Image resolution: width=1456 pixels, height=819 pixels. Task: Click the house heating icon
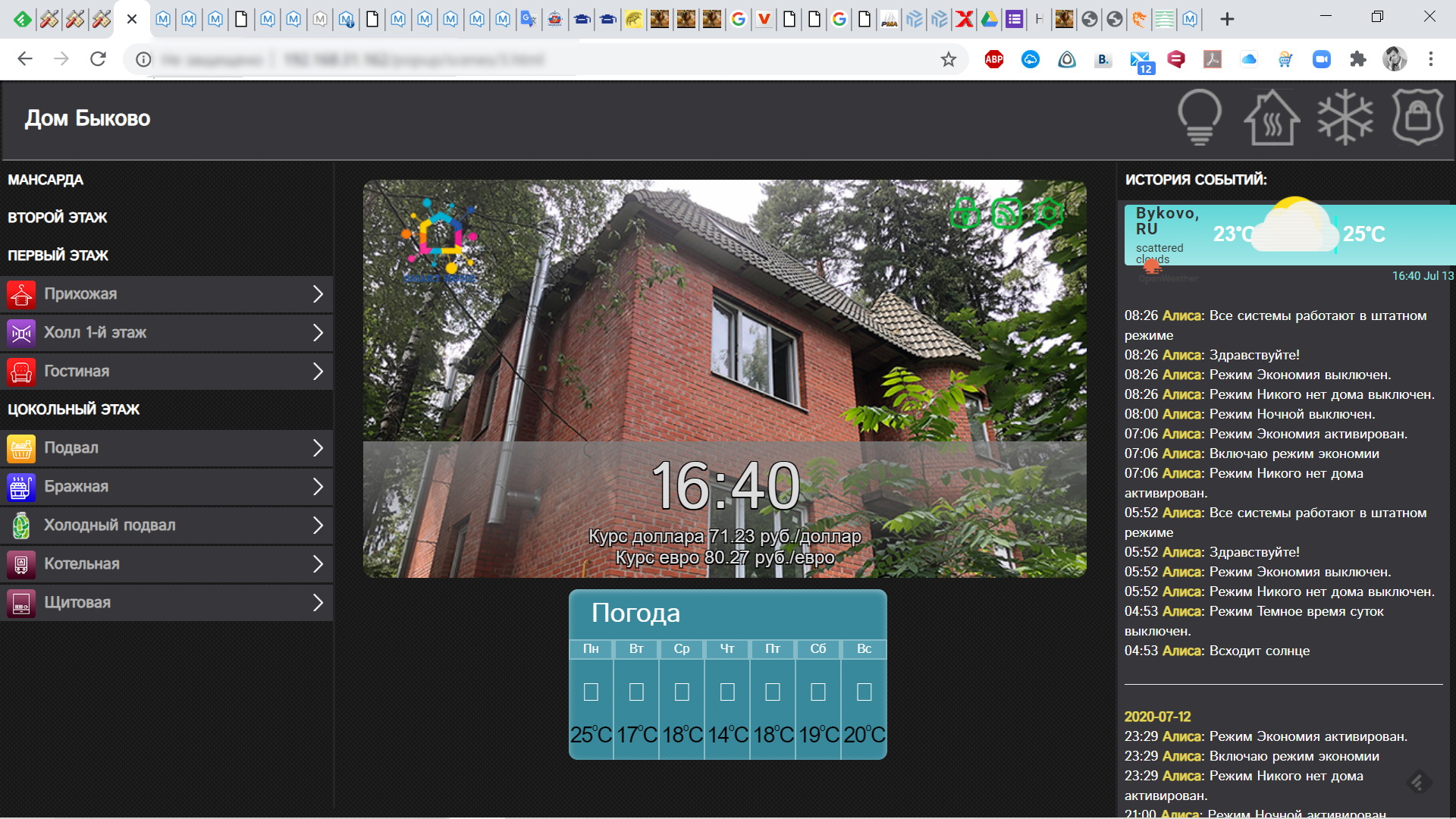coord(1272,118)
